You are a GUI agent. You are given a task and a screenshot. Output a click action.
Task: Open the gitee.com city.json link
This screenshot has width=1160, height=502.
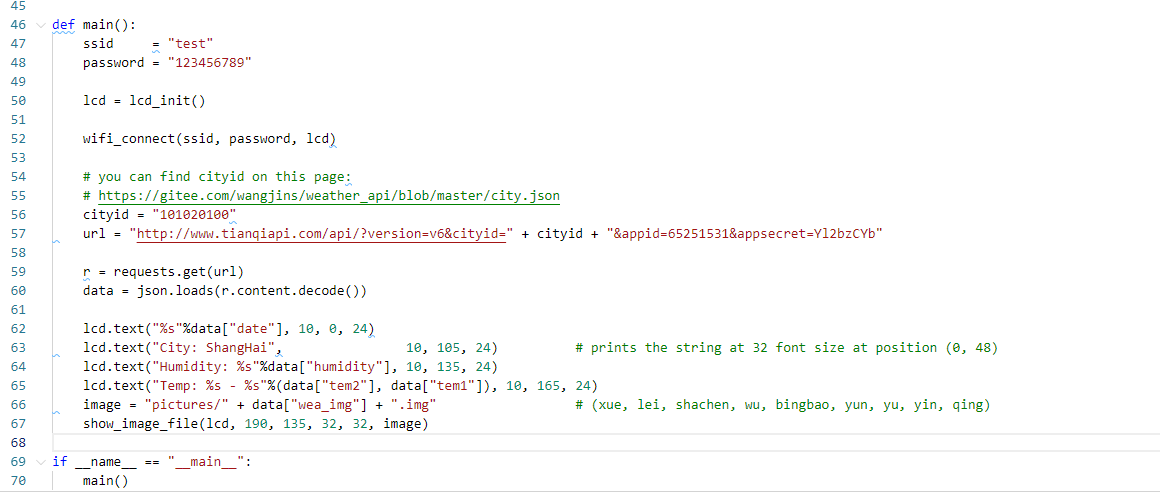click(x=329, y=196)
